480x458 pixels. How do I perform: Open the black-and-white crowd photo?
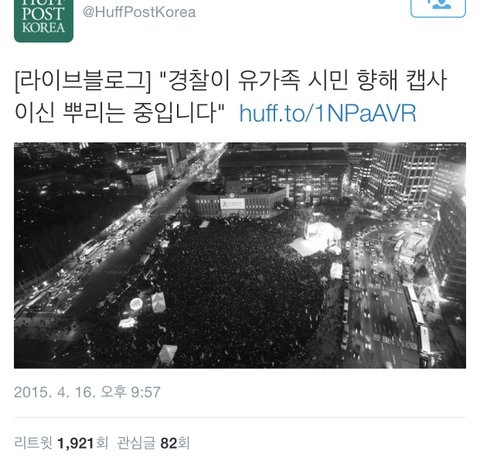pos(240,255)
